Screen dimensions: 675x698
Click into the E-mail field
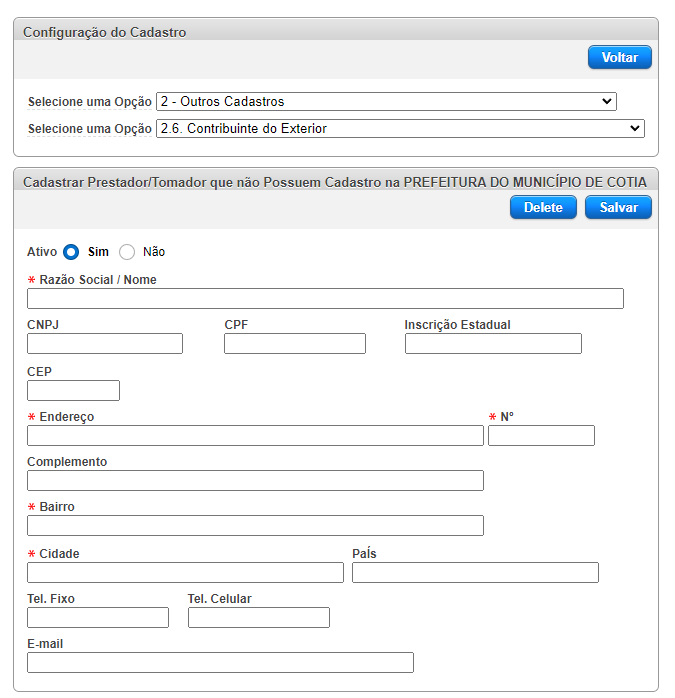[x=220, y=663]
